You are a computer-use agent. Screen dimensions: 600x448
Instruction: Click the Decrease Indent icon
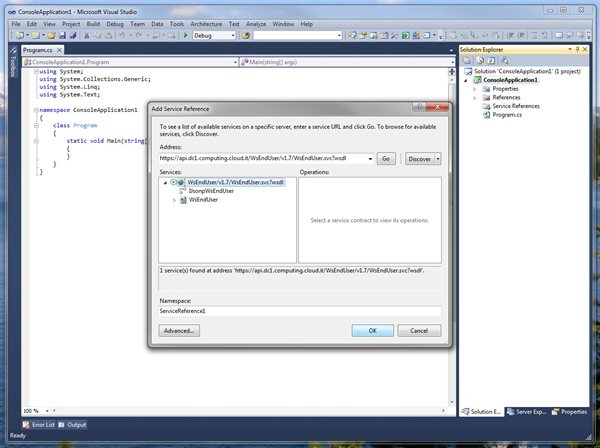pyautogui.click(x=510, y=36)
